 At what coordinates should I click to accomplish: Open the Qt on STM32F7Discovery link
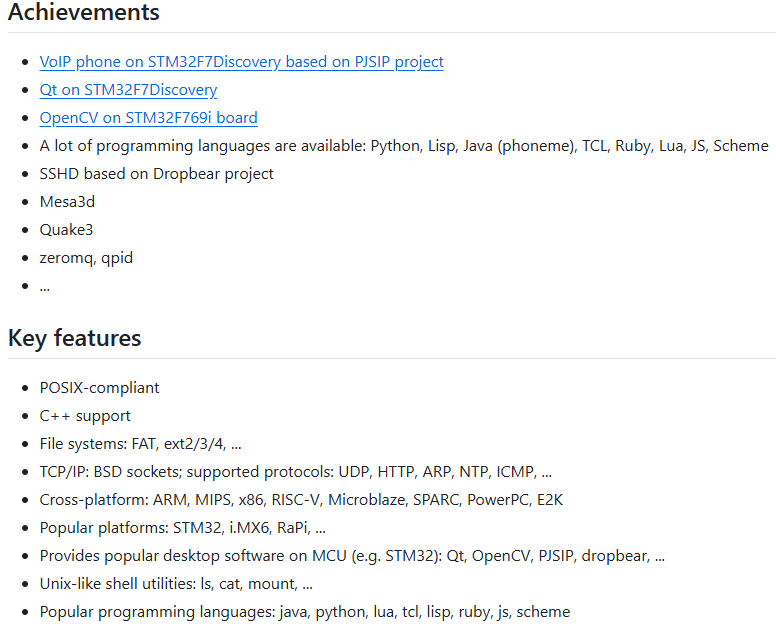(x=128, y=90)
